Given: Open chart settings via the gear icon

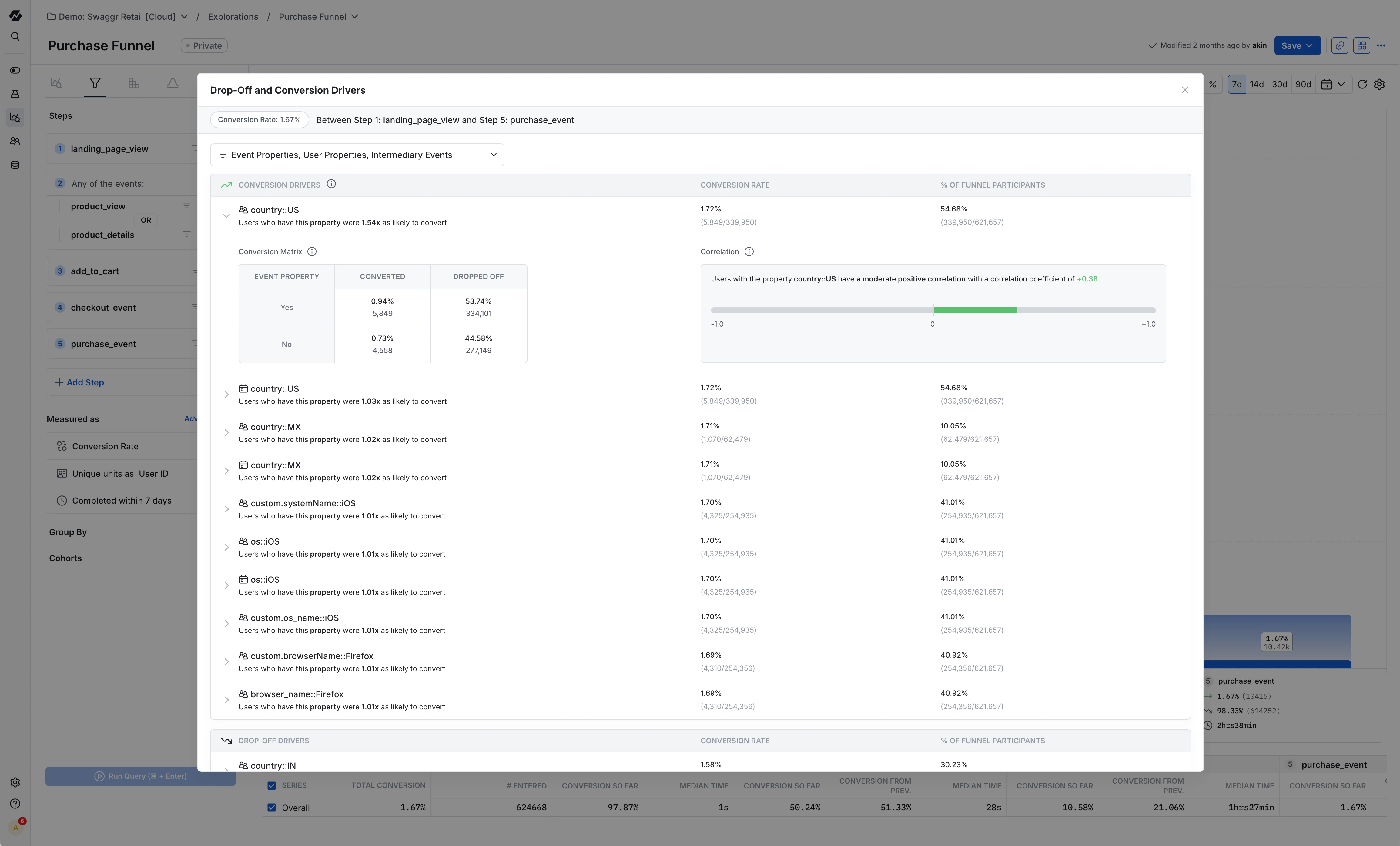Looking at the screenshot, I should (x=1380, y=84).
